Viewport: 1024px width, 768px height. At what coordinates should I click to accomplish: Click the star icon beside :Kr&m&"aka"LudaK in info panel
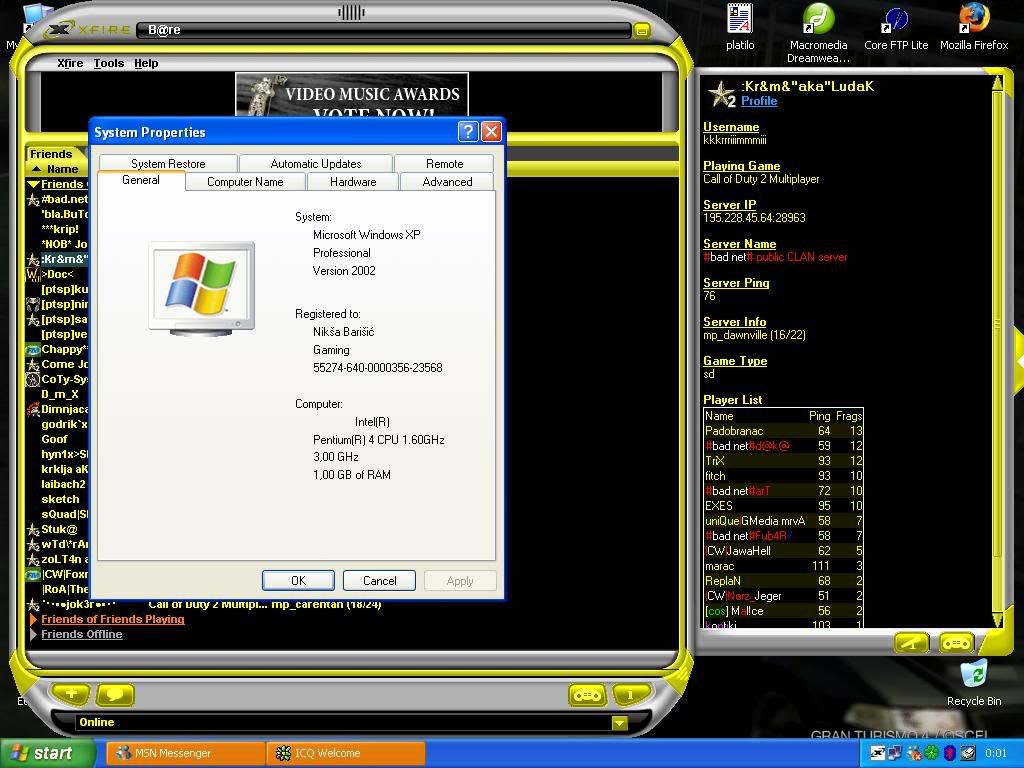pos(721,94)
